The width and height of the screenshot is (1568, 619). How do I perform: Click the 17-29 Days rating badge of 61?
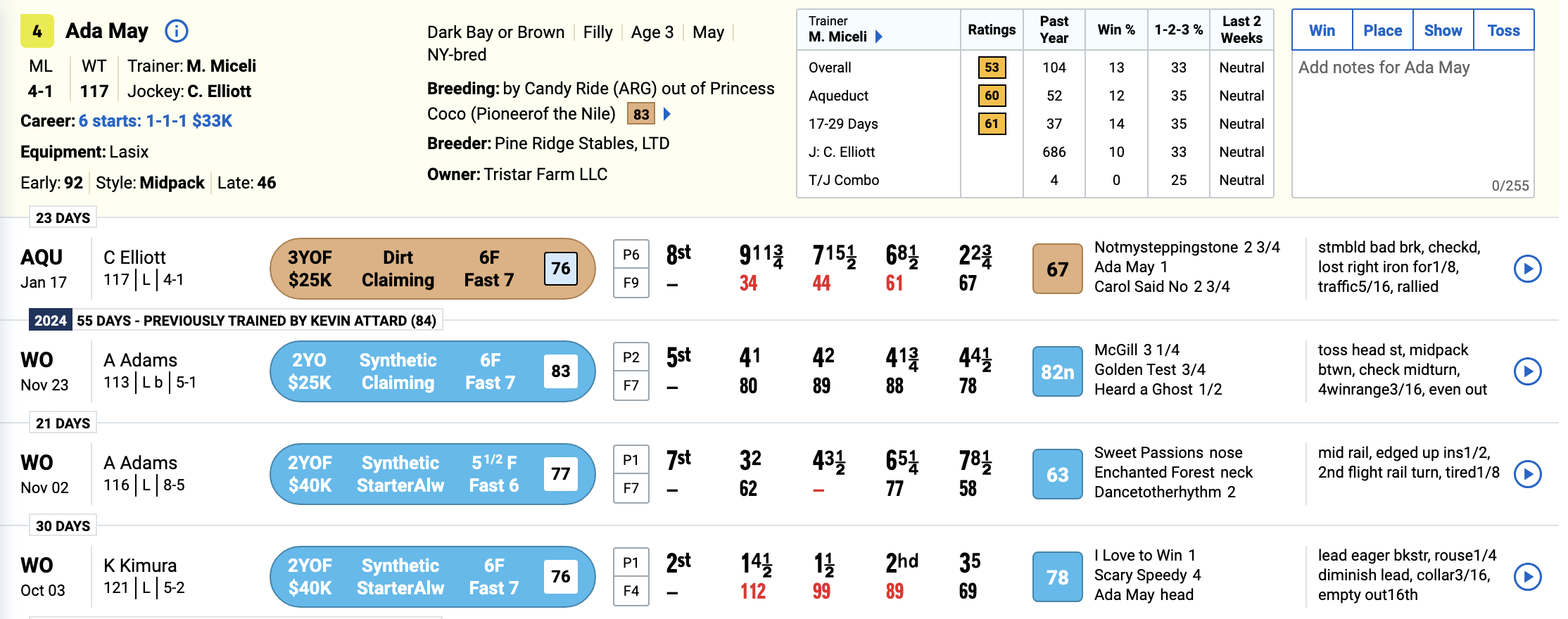click(x=992, y=124)
